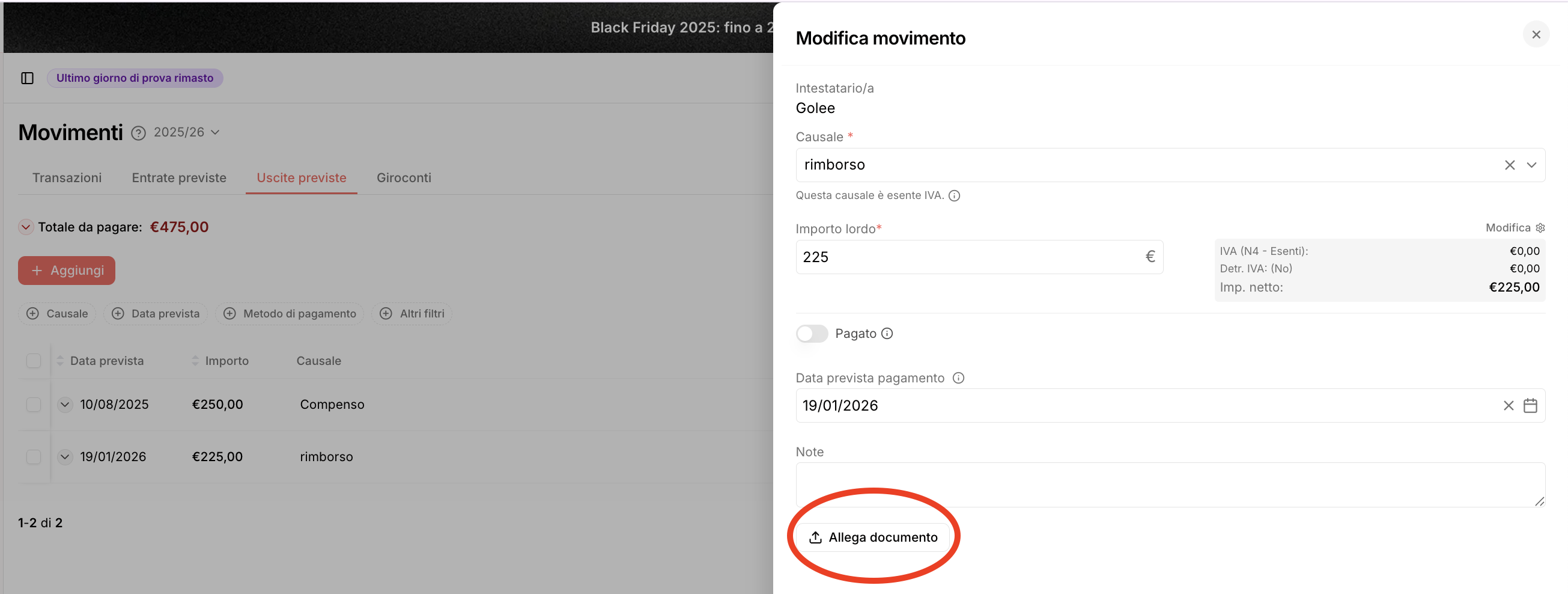Show info about IVA exemption
Viewport: 1568px width, 594px height.
pos(955,195)
